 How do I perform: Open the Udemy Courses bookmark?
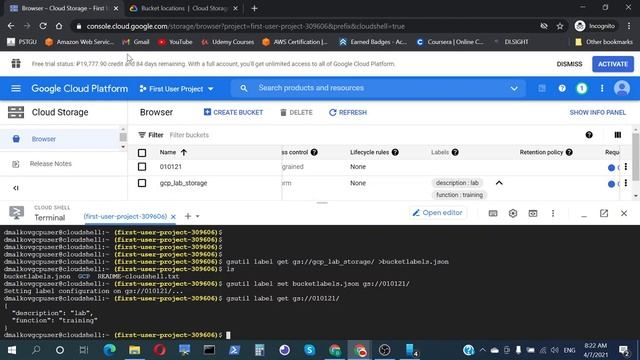click(x=227, y=42)
